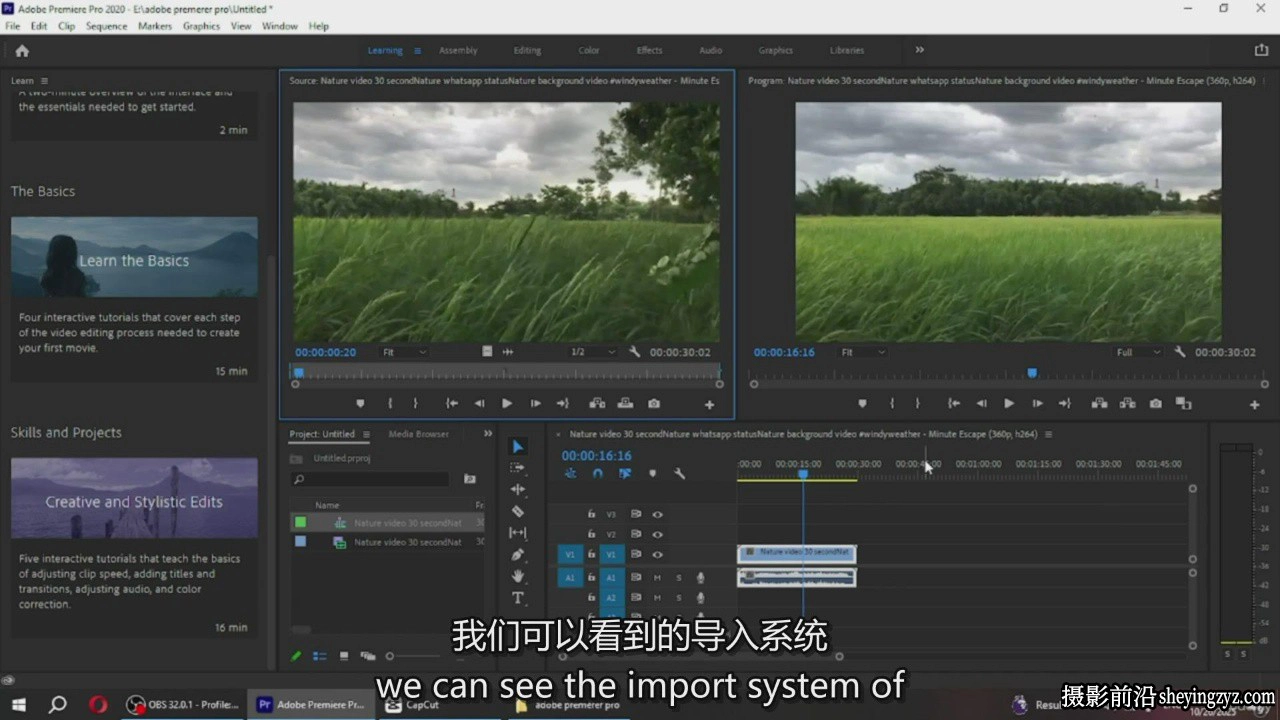Screen dimensions: 1280x720
Task: Toggle snap magnet in timeline
Action: click(597, 474)
